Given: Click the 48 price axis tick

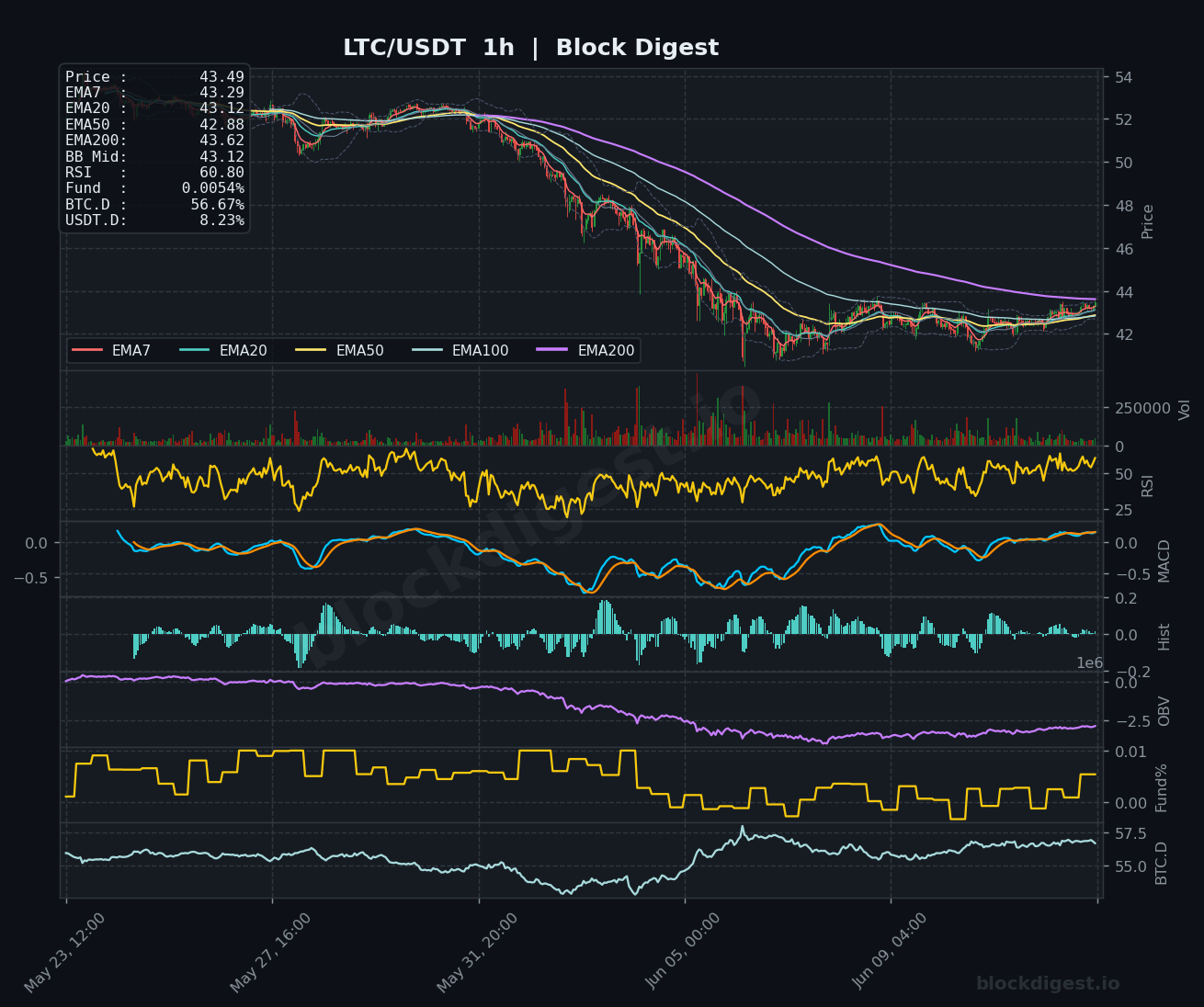Looking at the screenshot, I should [x=1123, y=206].
